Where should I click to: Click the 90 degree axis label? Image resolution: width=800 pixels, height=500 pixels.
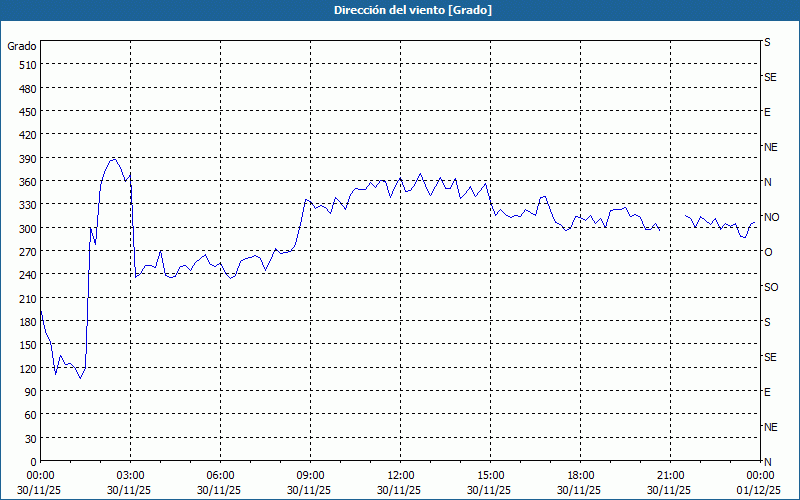(31, 392)
